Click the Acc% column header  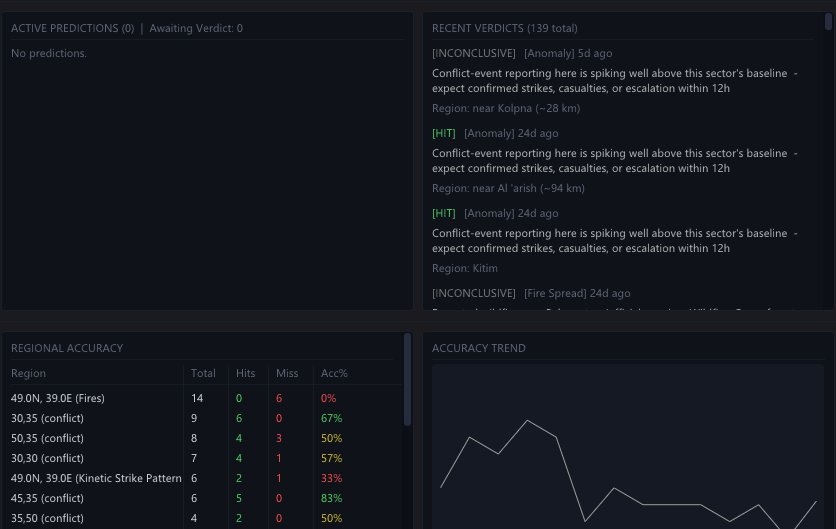[334, 373]
